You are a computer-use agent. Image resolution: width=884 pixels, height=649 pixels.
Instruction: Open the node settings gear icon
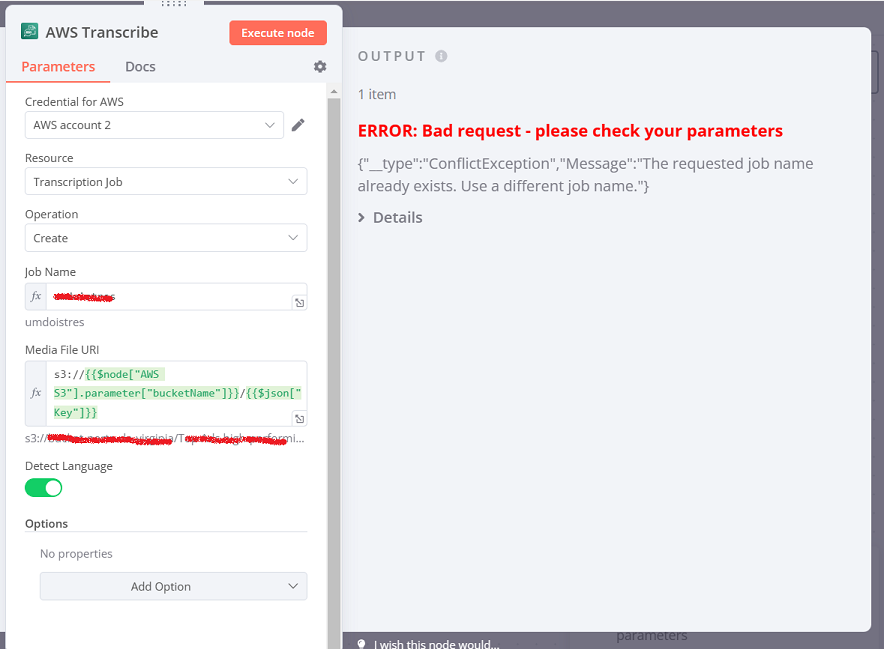(319, 66)
